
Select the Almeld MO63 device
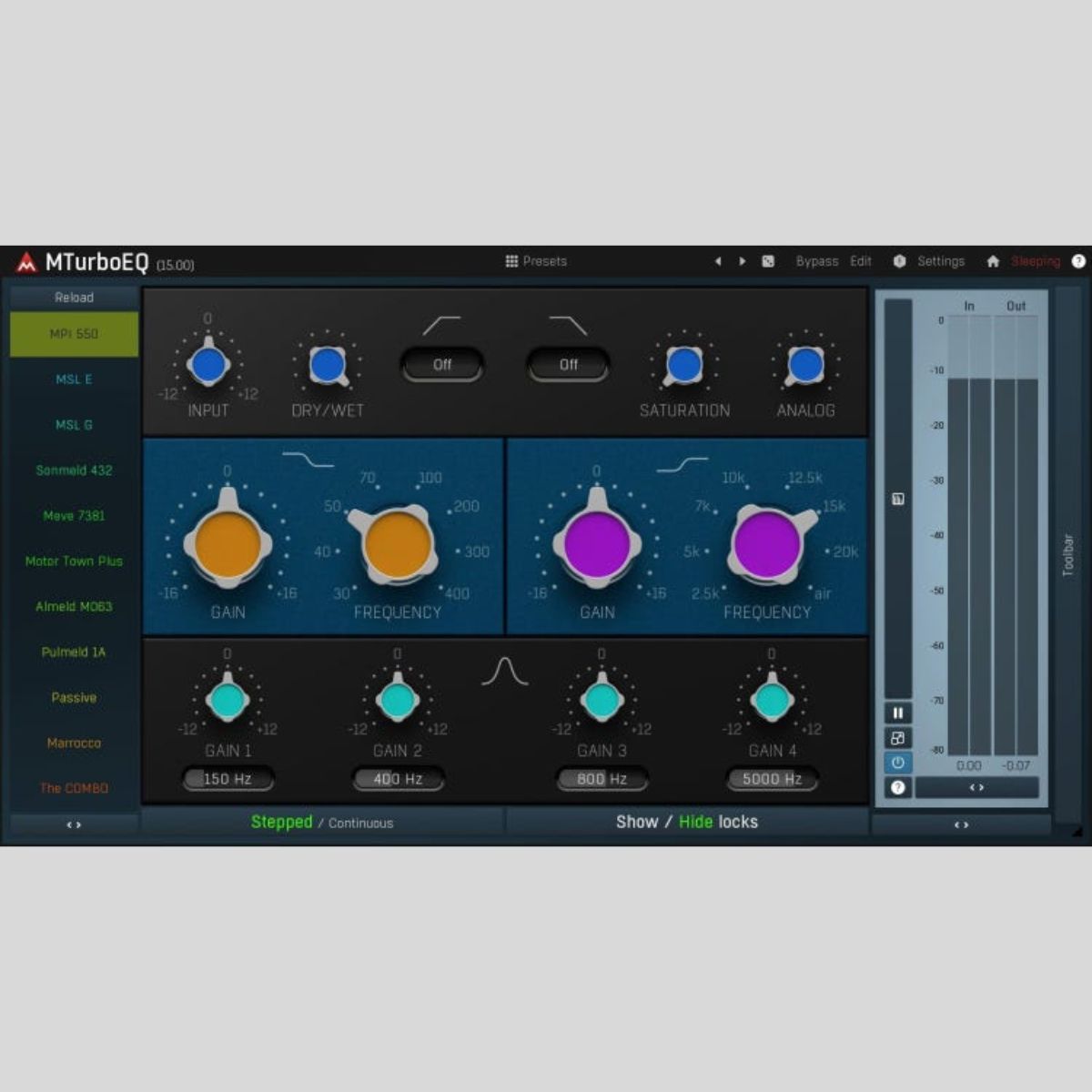tap(74, 607)
